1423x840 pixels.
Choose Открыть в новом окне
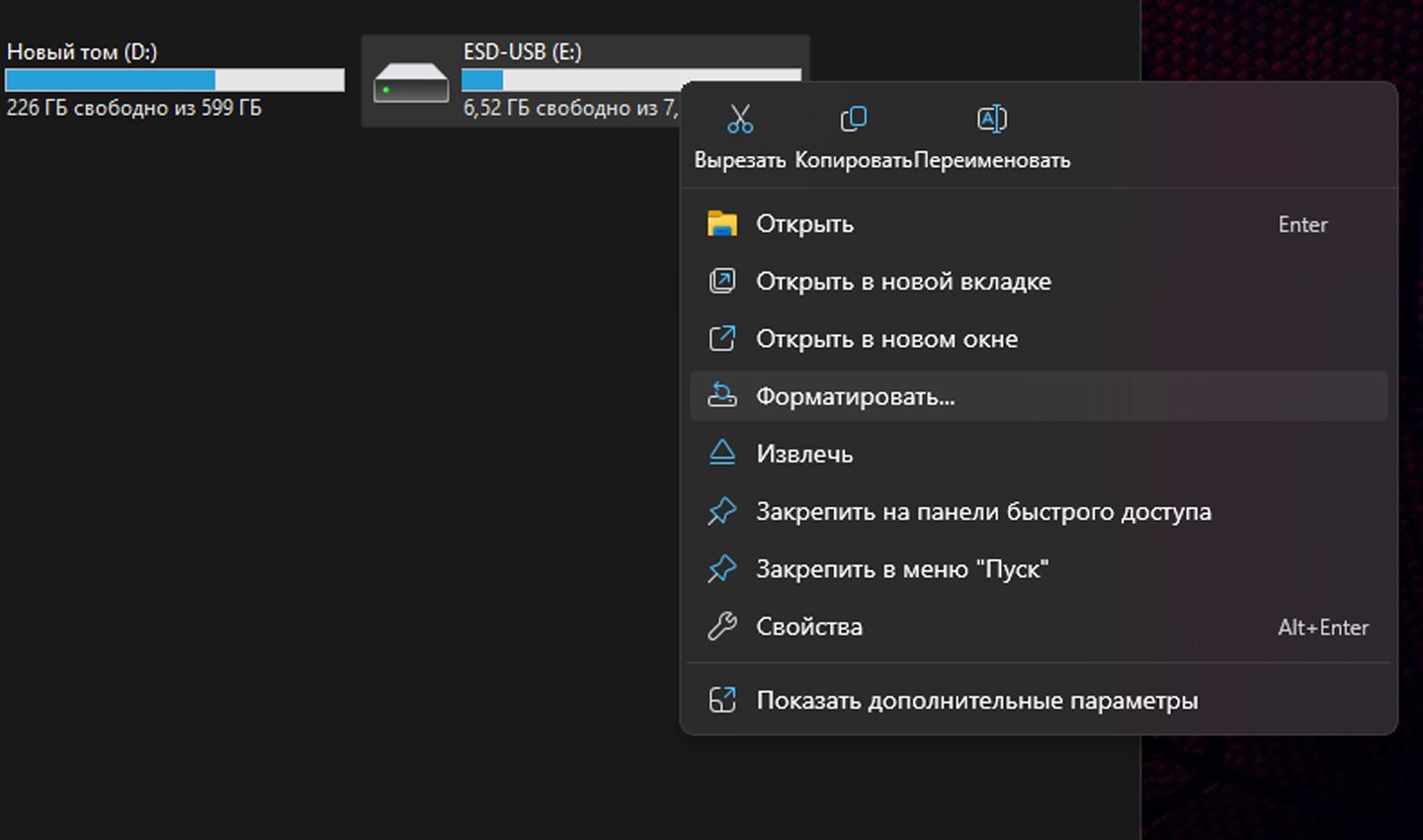tap(1039, 339)
